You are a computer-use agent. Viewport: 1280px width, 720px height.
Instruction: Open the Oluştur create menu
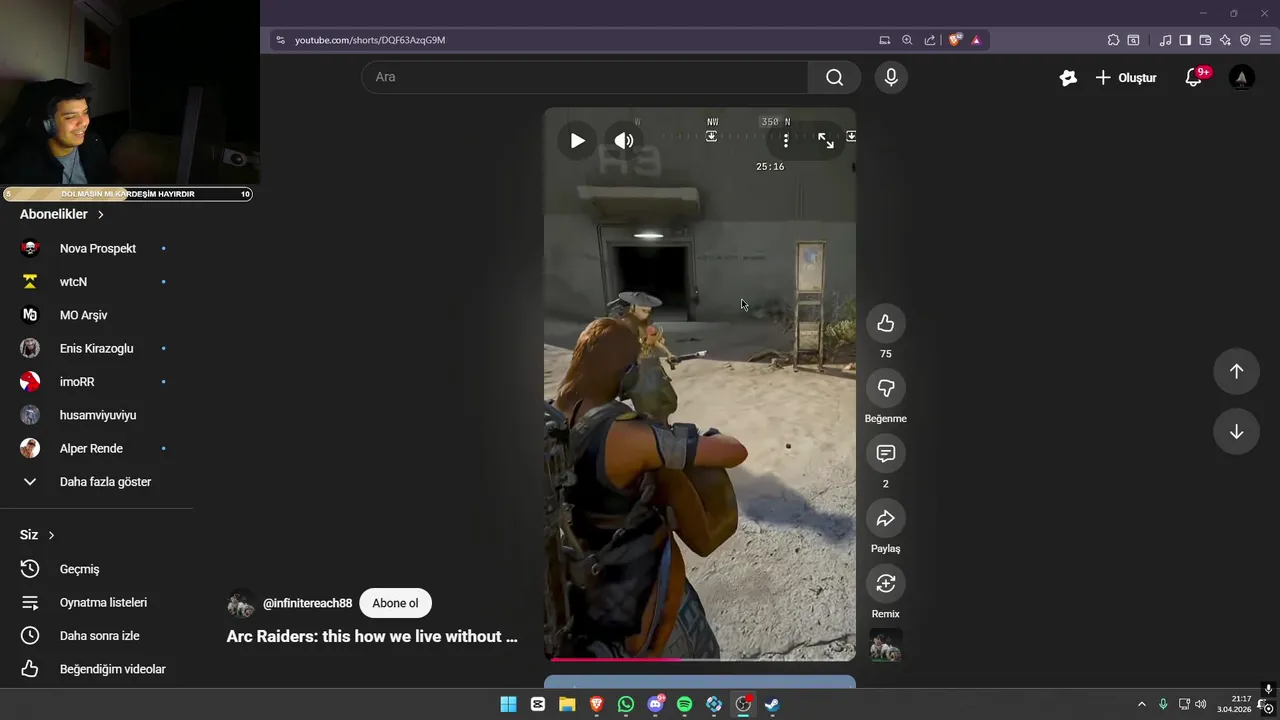[x=1126, y=77]
